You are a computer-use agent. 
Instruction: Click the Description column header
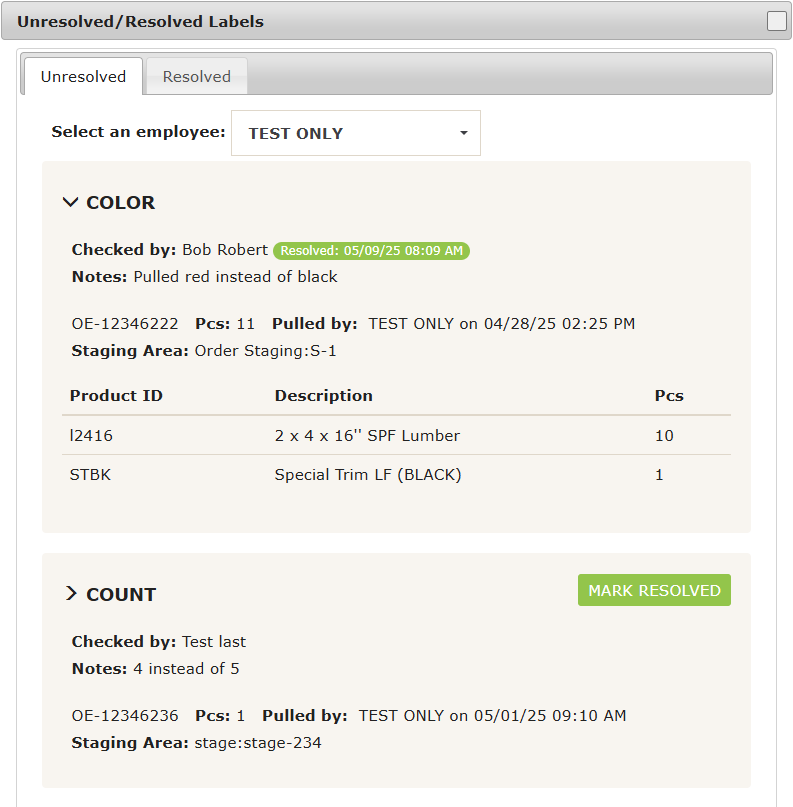[324, 395]
